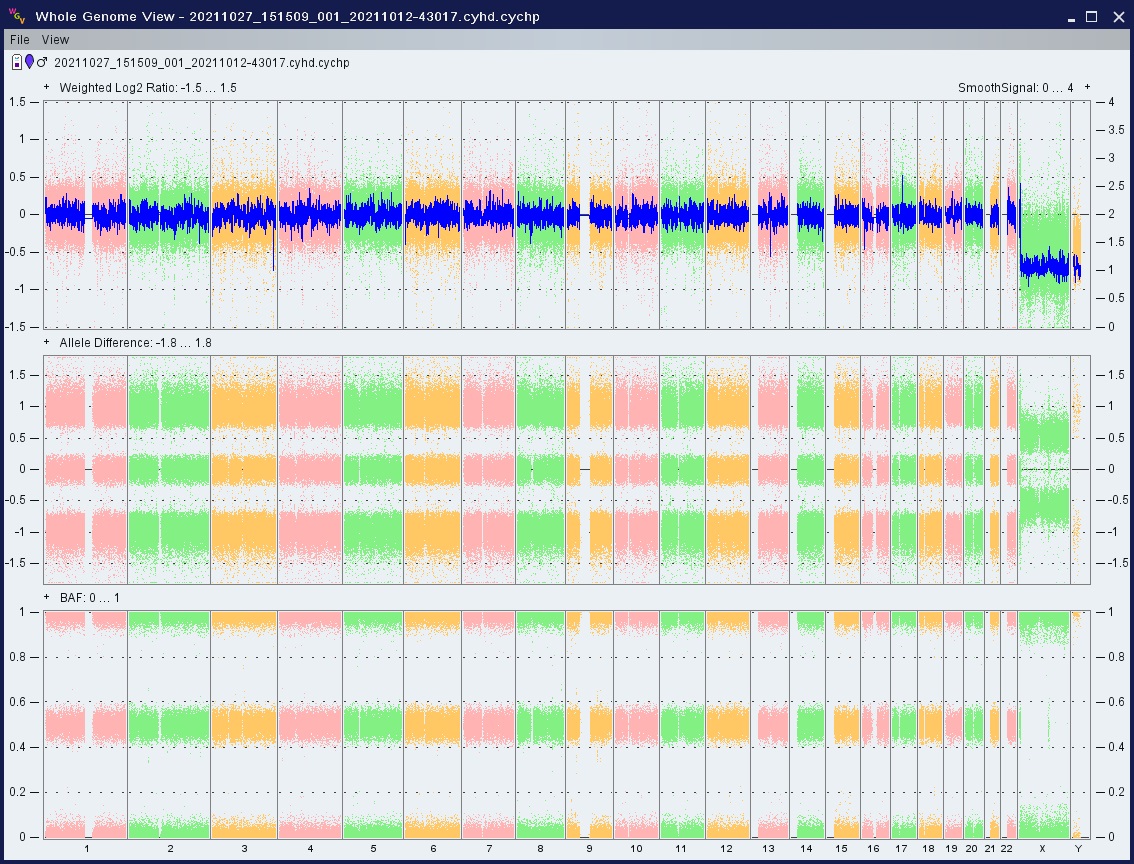
Task: Click the SmoothSignal range label
Action: 1015,88
